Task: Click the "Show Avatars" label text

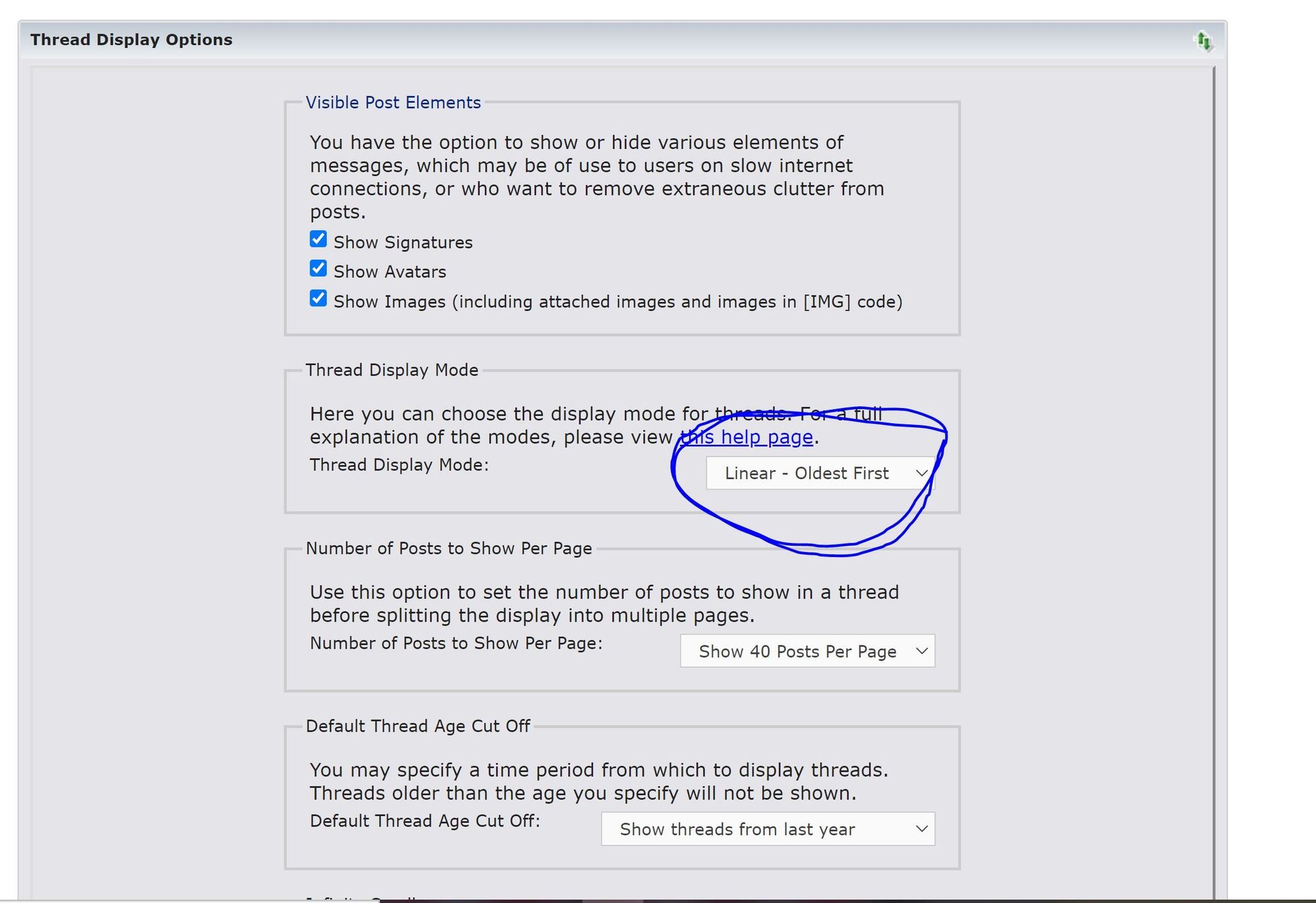Action: click(389, 272)
